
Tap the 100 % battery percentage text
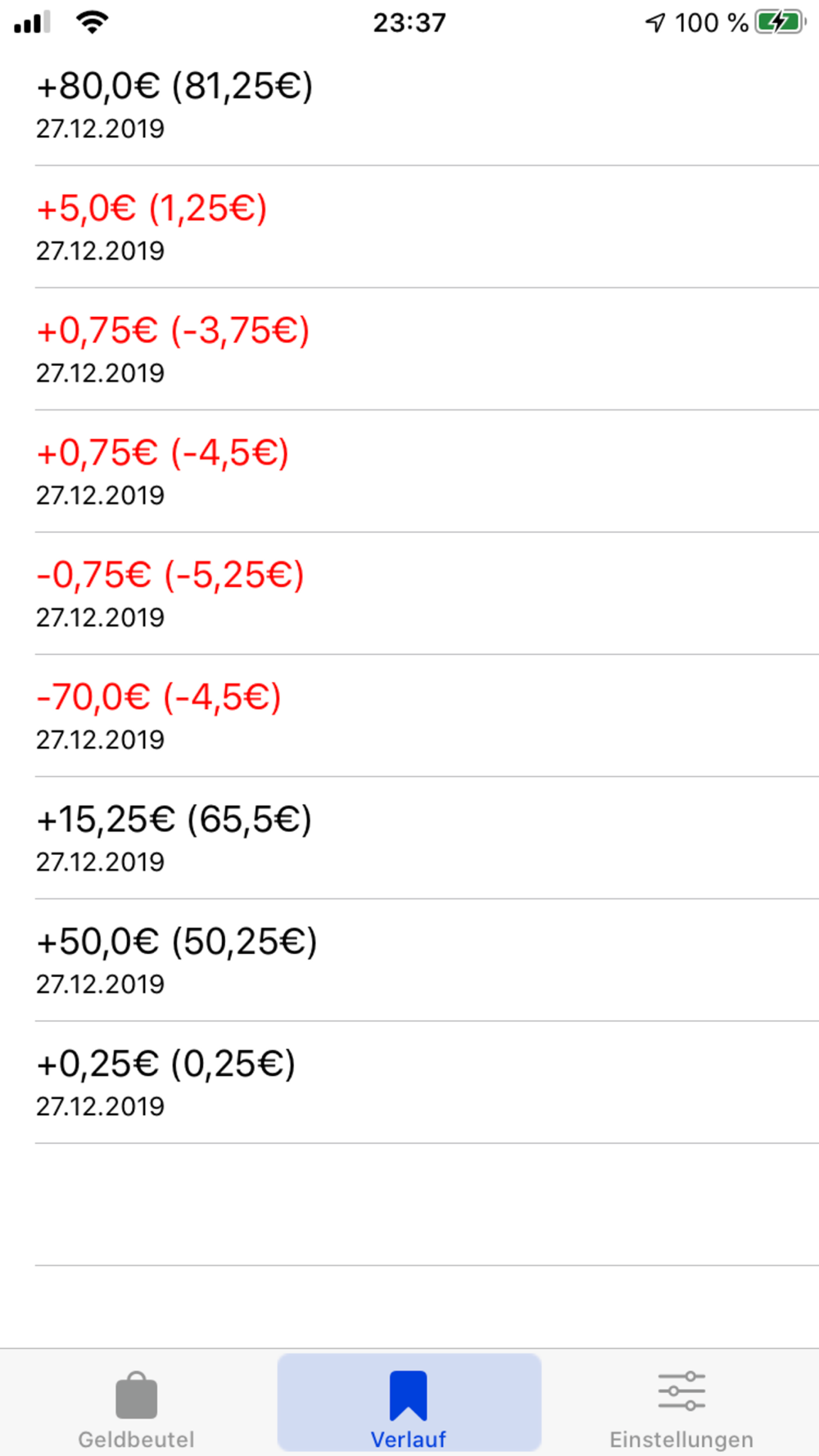click(x=711, y=22)
